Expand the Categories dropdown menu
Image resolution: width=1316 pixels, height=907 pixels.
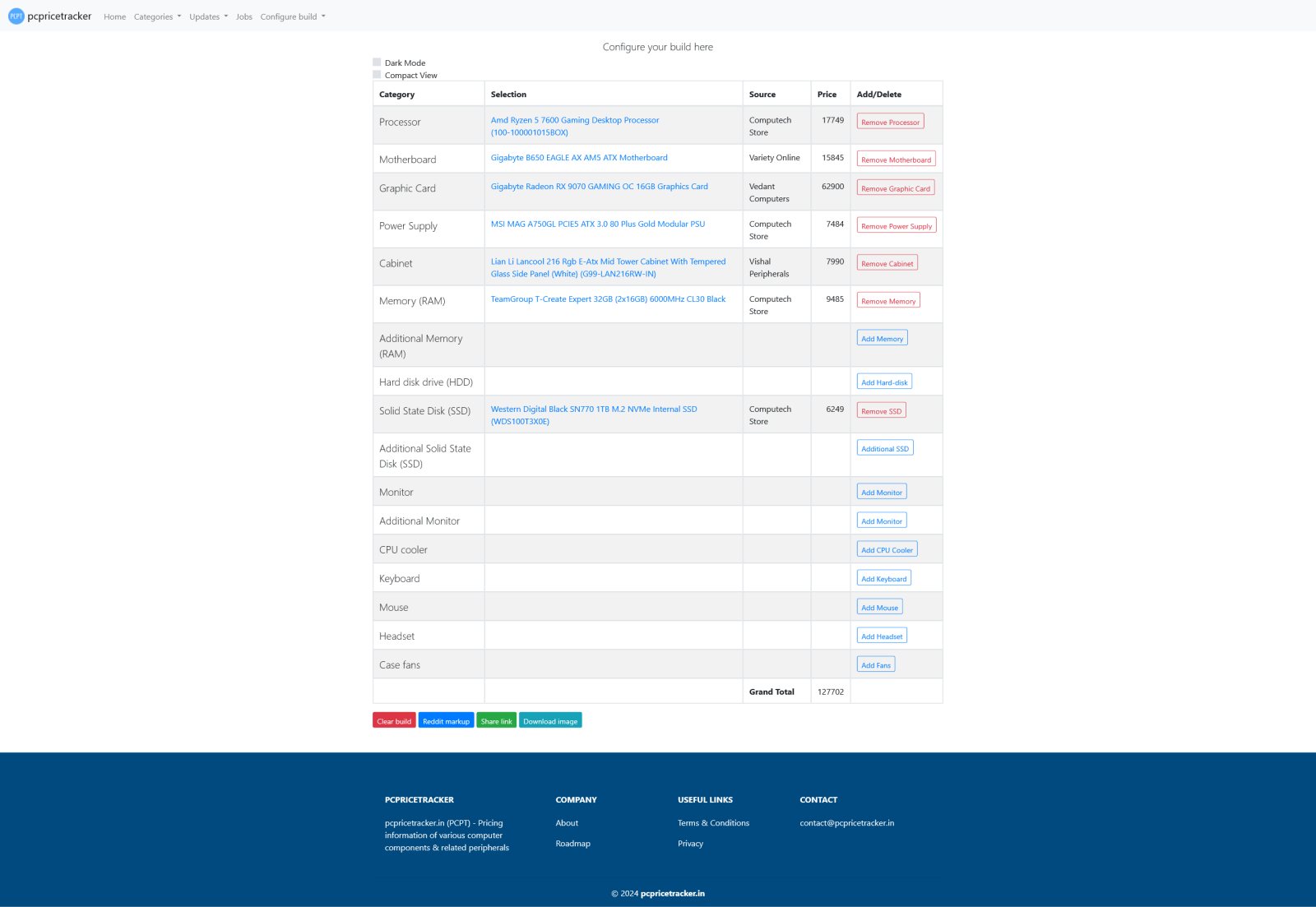click(158, 16)
